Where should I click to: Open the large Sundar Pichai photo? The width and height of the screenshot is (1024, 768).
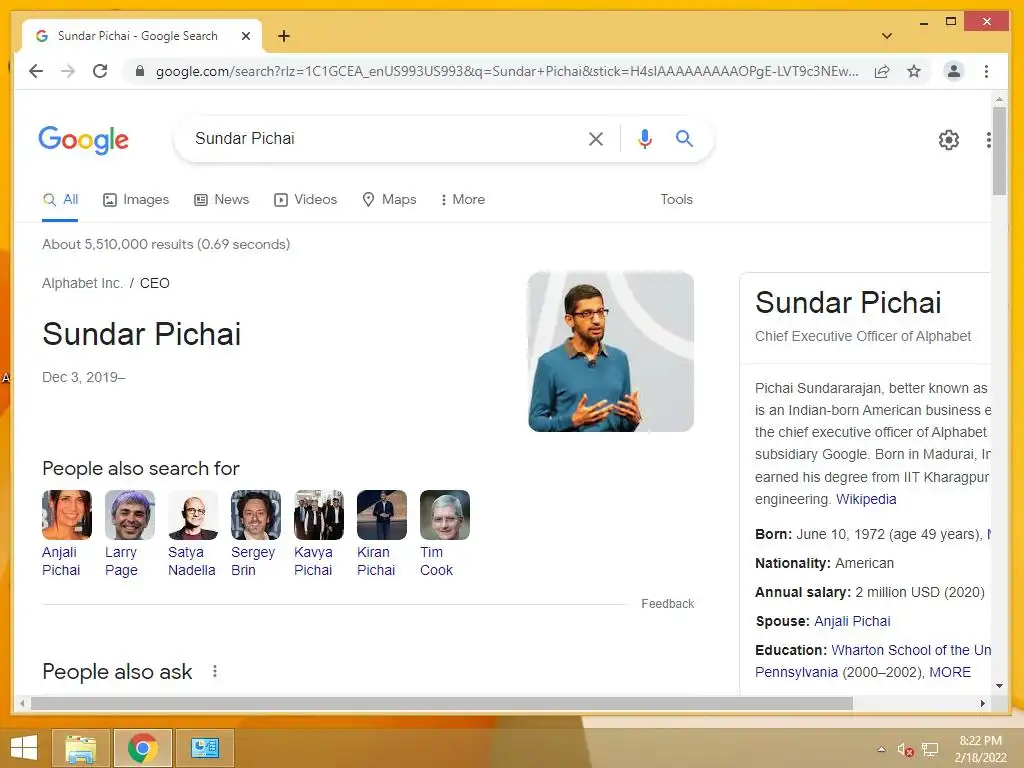611,351
